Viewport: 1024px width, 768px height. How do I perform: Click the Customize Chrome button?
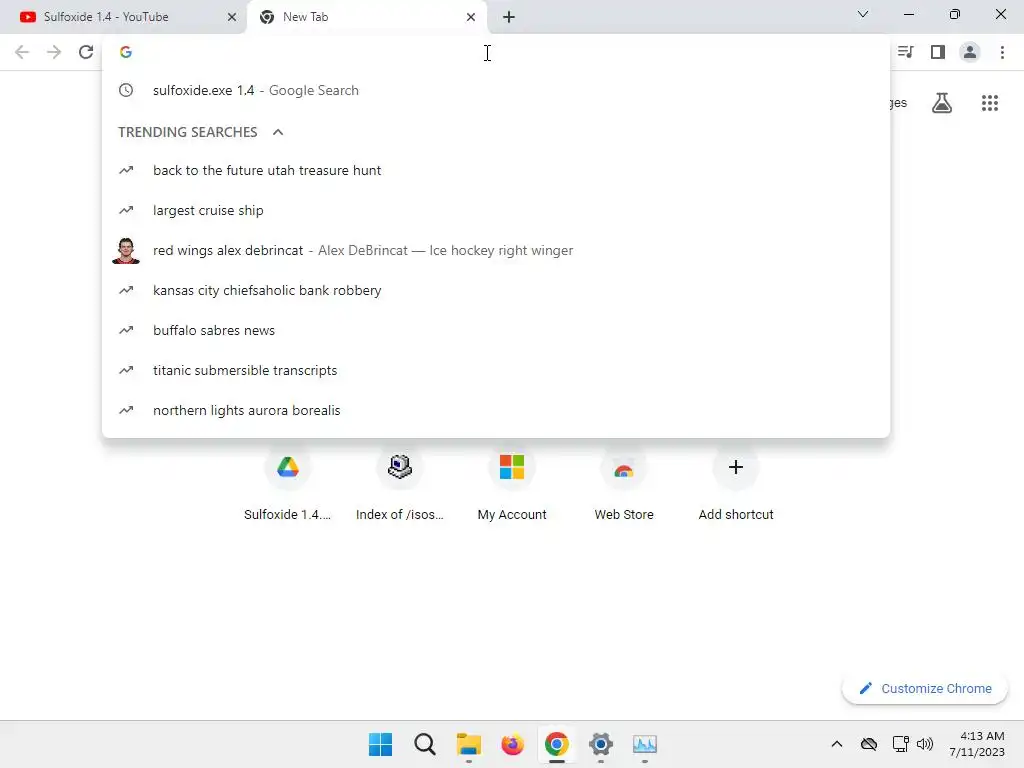[x=925, y=688]
